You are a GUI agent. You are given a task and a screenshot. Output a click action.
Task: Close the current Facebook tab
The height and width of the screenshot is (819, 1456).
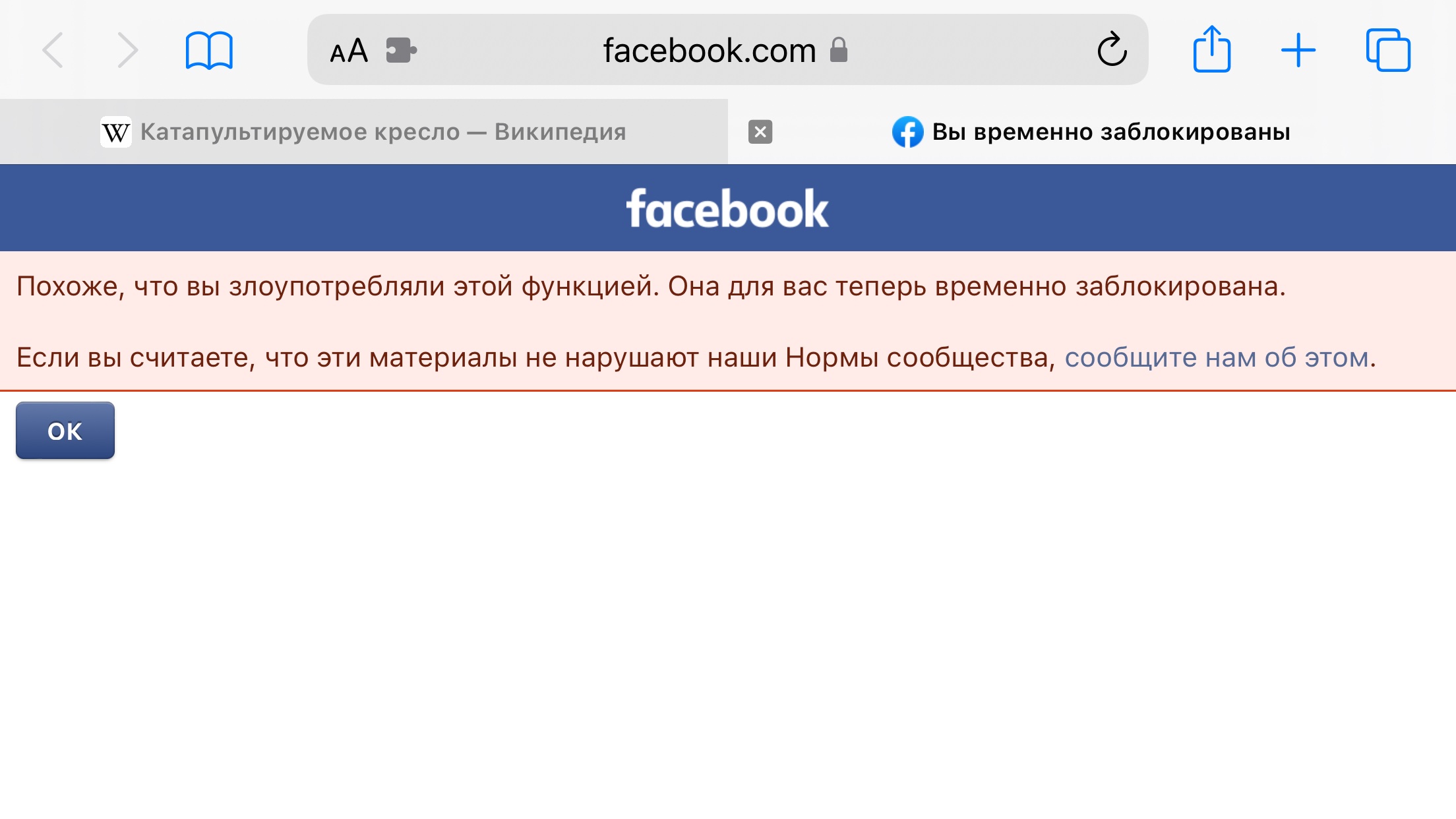[x=760, y=132]
